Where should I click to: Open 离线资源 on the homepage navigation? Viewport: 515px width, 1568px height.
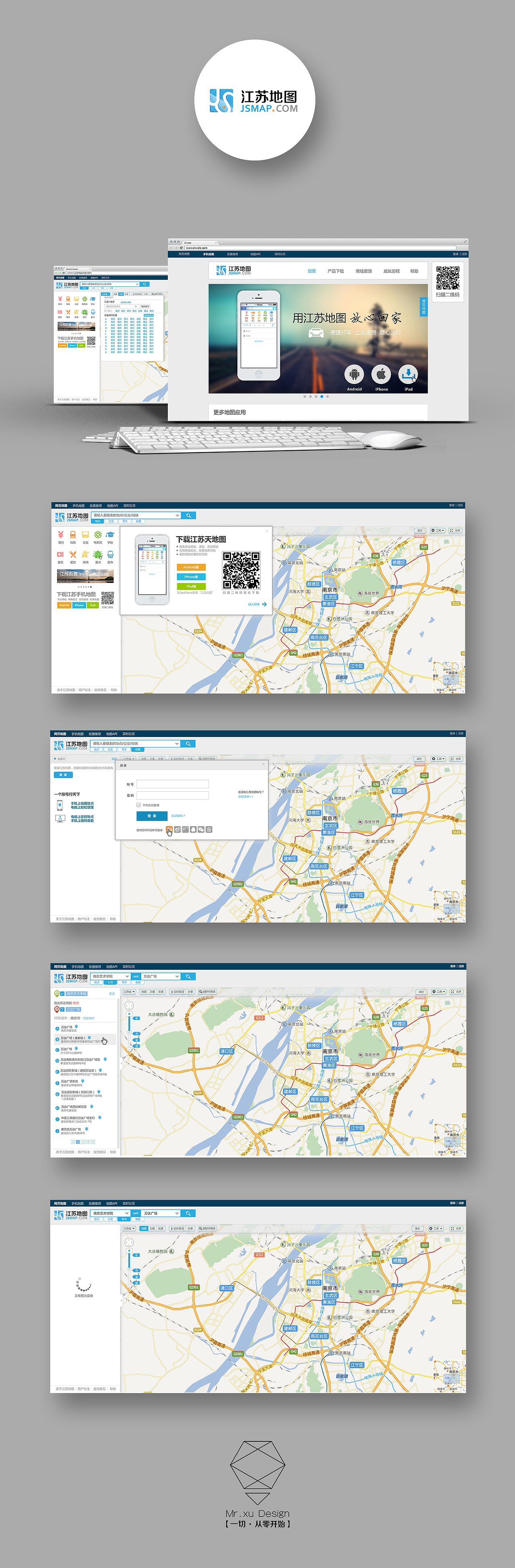tap(363, 271)
